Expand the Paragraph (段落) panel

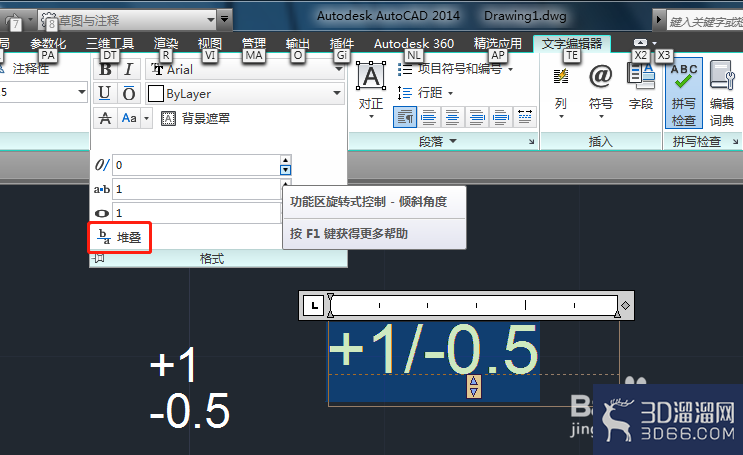[x=438, y=141]
